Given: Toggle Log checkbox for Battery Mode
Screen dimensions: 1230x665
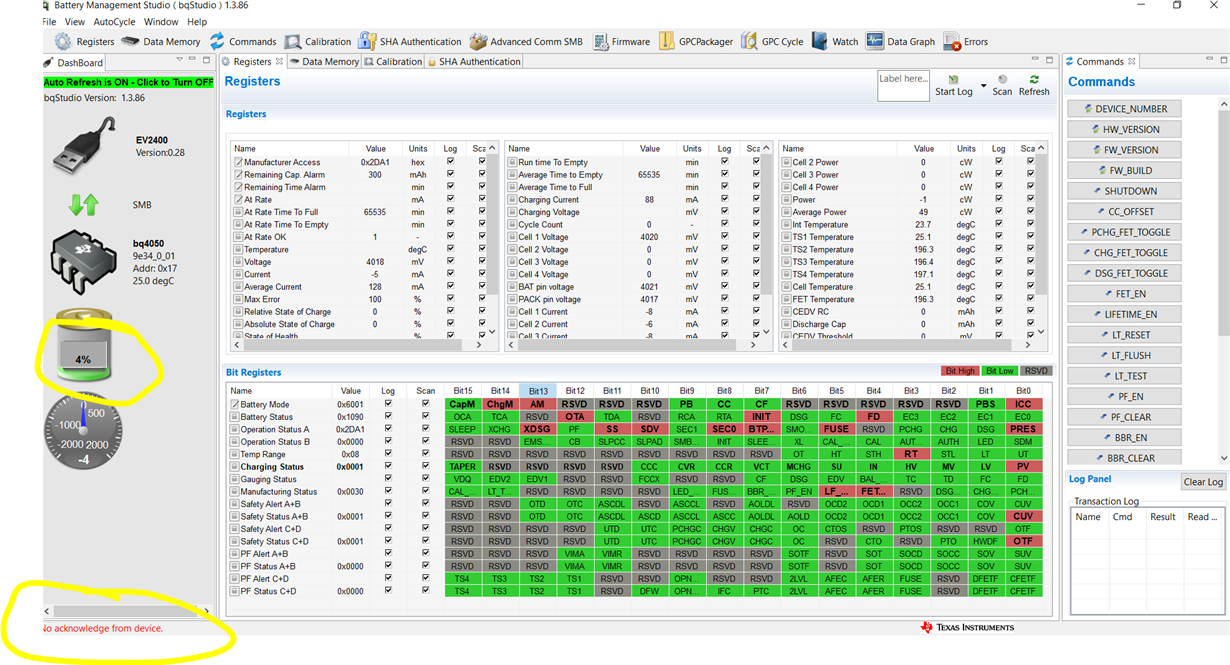Looking at the screenshot, I should coord(388,404).
